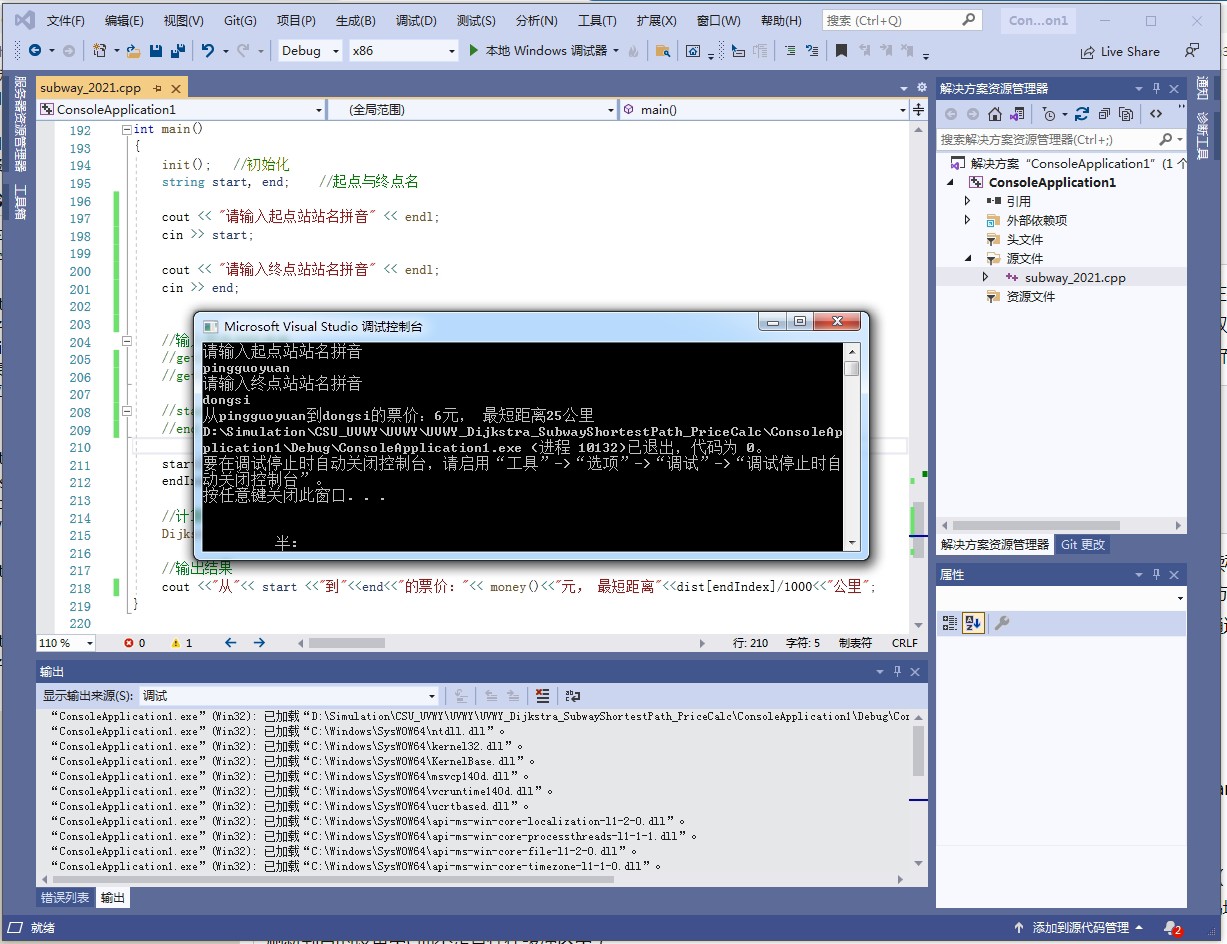Click the debug console vertical scrollbar thumb
Image resolution: width=1227 pixels, height=944 pixels.
click(852, 368)
